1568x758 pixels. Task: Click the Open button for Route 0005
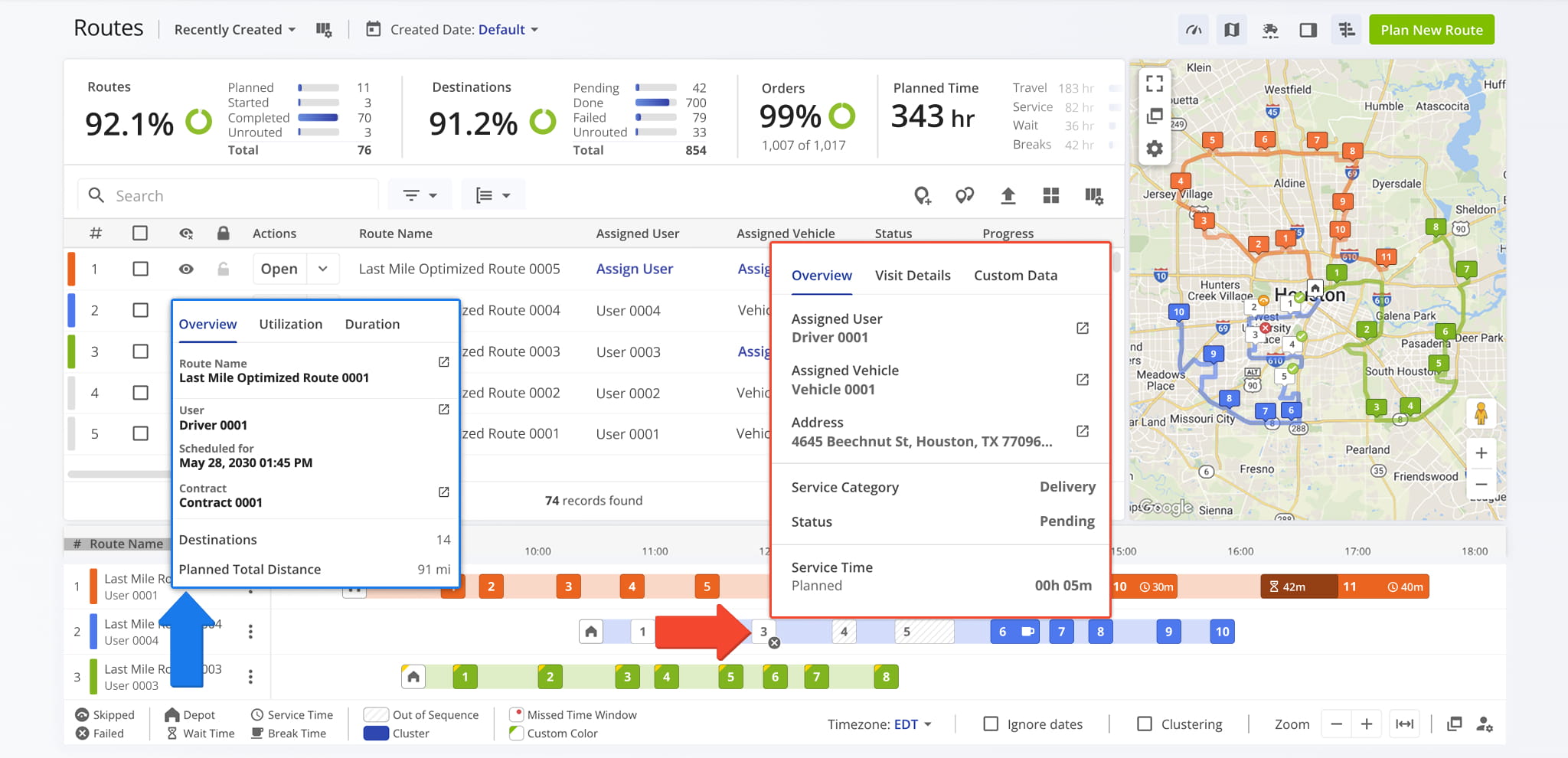pos(279,269)
